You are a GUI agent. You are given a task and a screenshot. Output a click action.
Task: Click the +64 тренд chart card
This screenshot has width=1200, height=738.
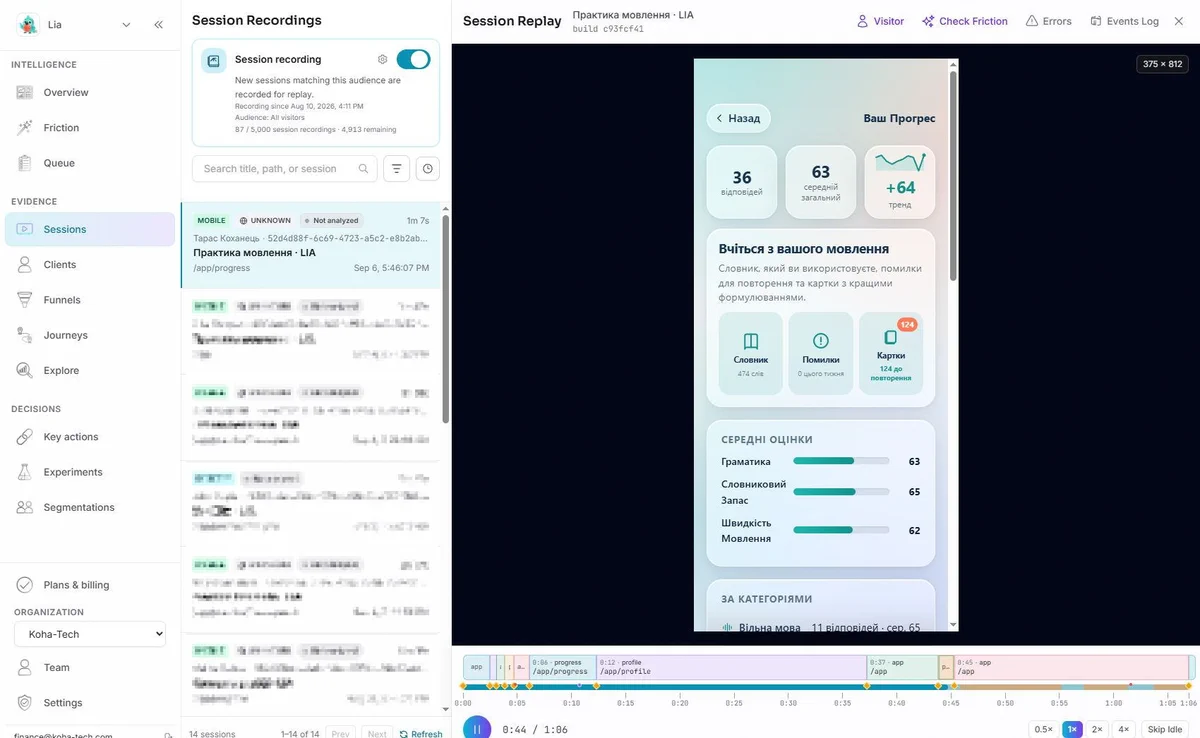[x=900, y=182]
